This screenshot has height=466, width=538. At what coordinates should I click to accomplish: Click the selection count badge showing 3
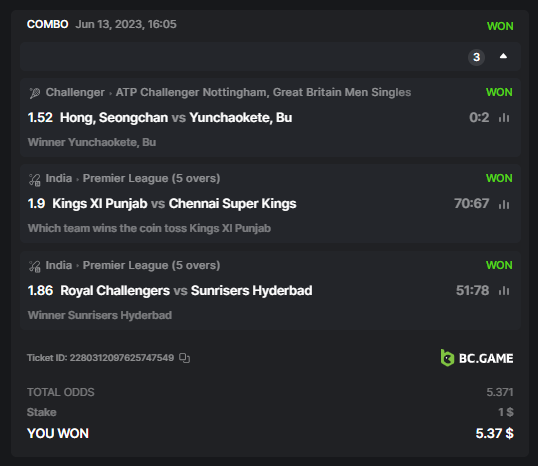[476, 57]
